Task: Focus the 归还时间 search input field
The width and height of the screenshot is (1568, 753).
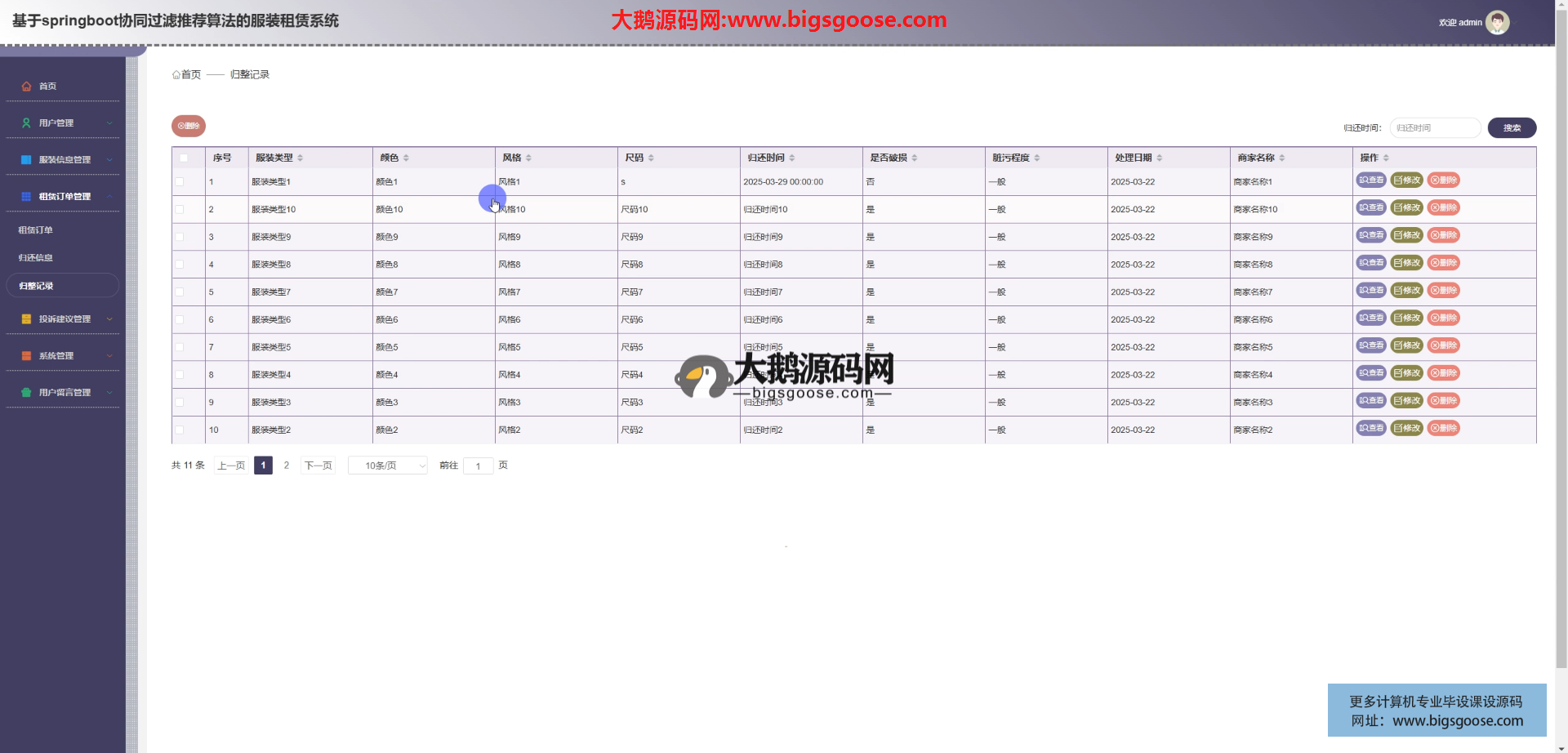Action: [x=1434, y=127]
